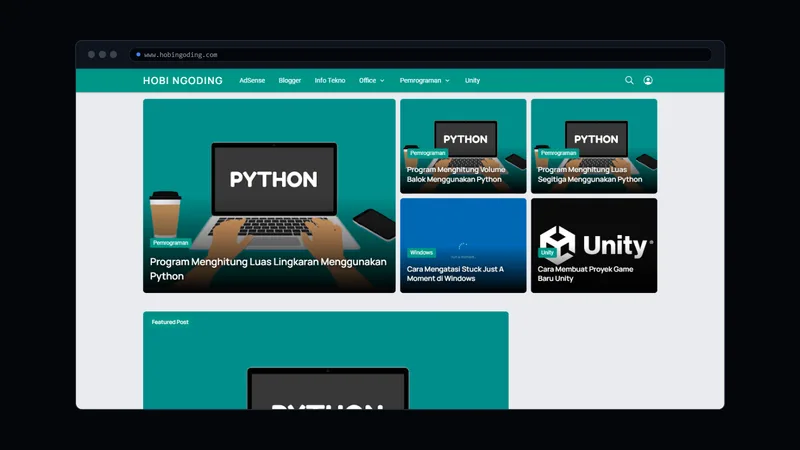Click Pemrograman tag on Volume Balok post
This screenshot has width=800, height=450.
(x=428, y=153)
